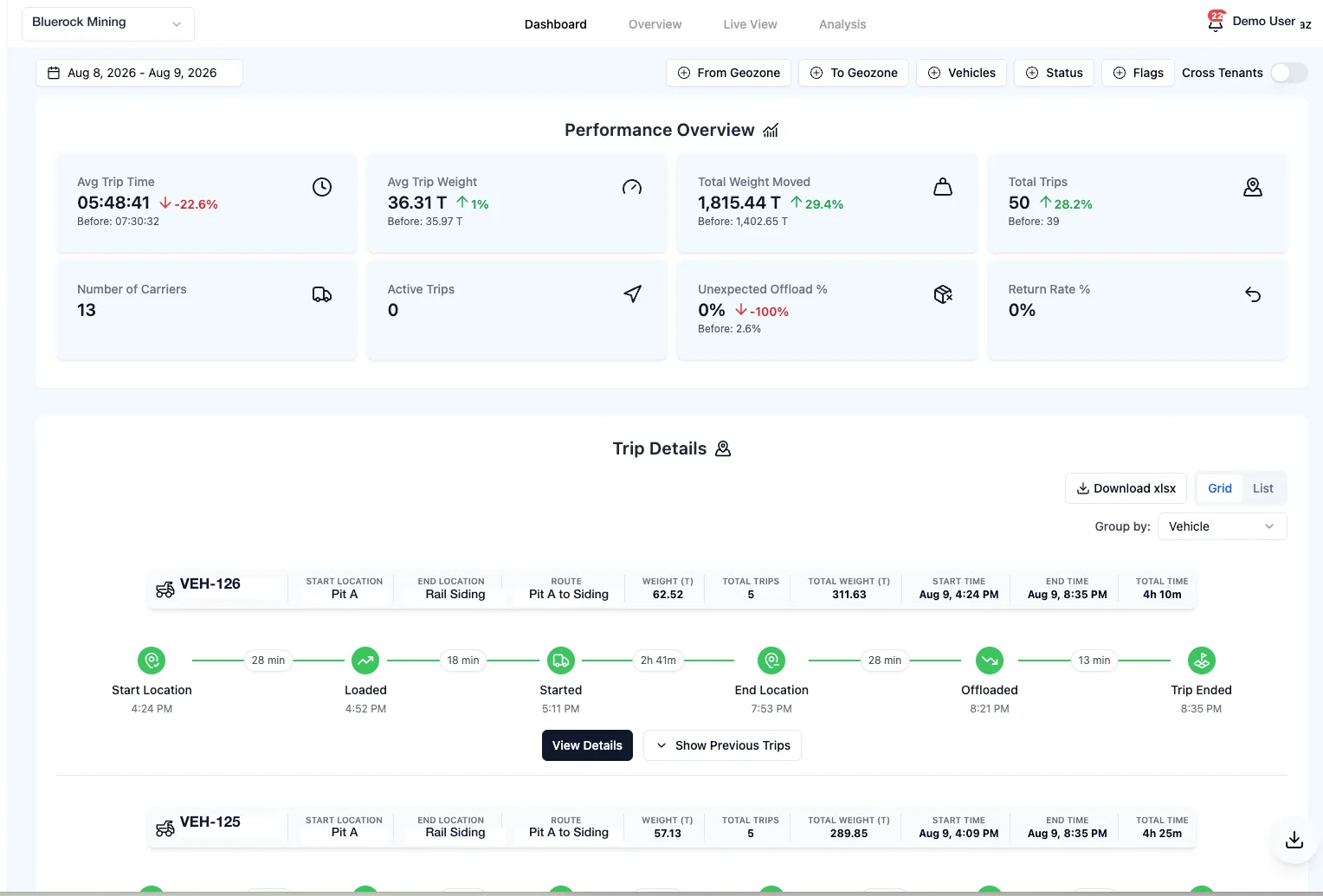Open the Demo User account menu
Screen dimensions: 1323x896
point(1264,22)
